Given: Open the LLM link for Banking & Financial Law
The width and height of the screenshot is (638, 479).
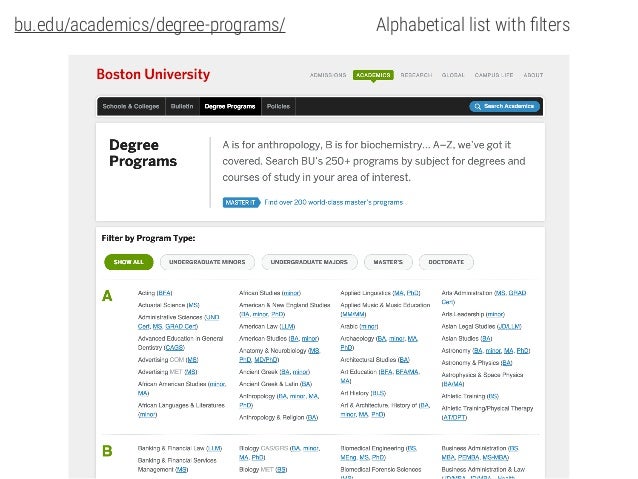Looking at the screenshot, I should pos(214,448).
